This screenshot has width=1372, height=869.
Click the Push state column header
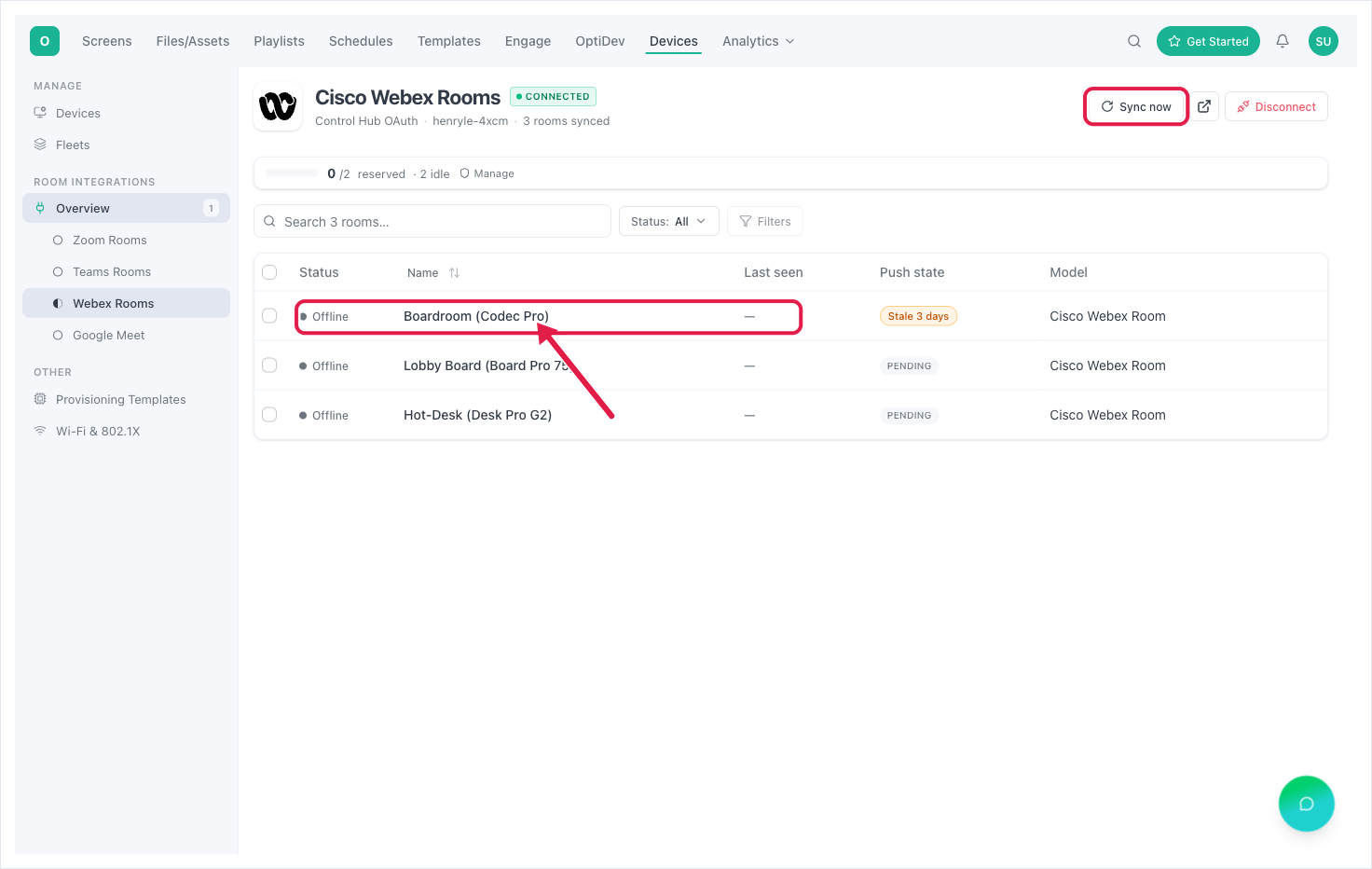point(912,272)
